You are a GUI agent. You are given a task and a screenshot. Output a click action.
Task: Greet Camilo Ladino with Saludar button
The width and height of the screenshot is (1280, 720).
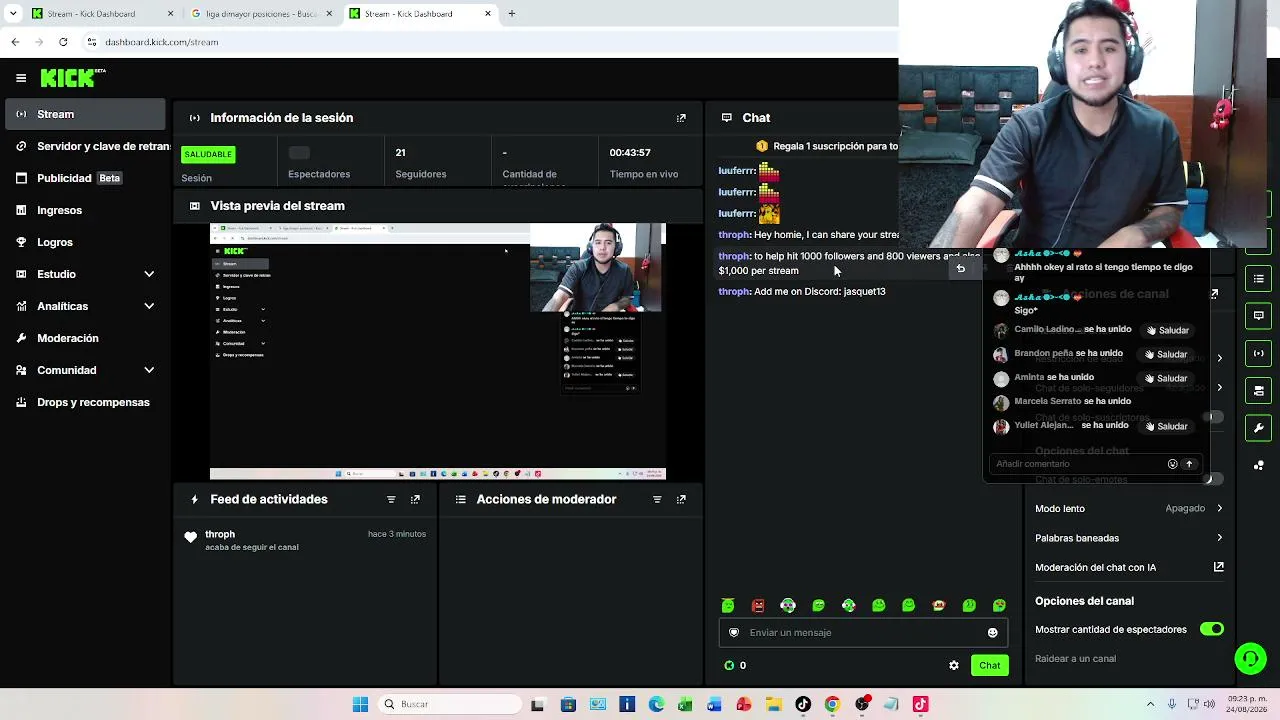coord(1168,330)
